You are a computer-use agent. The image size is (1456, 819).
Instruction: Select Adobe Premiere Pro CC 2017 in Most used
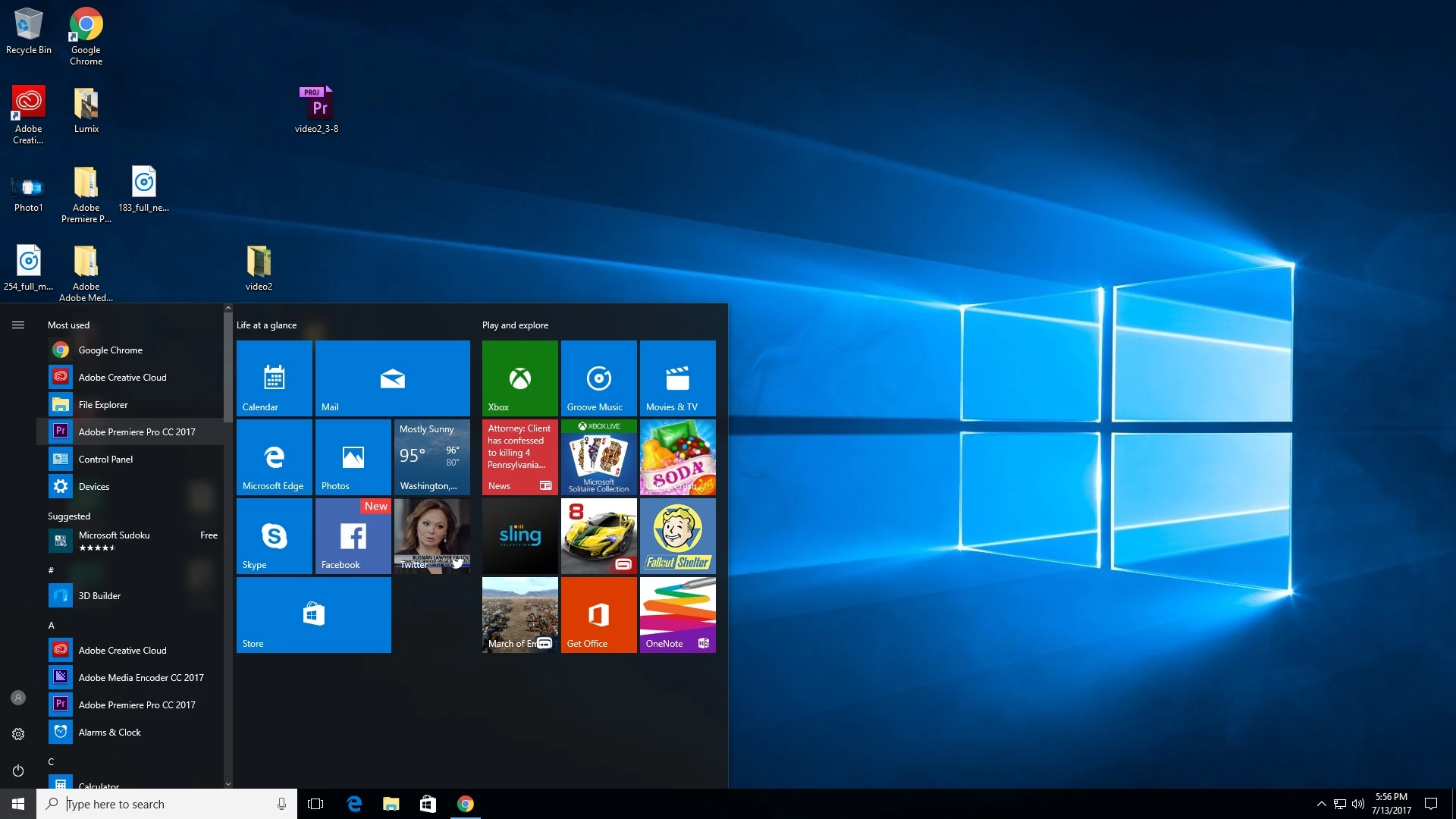point(136,431)
